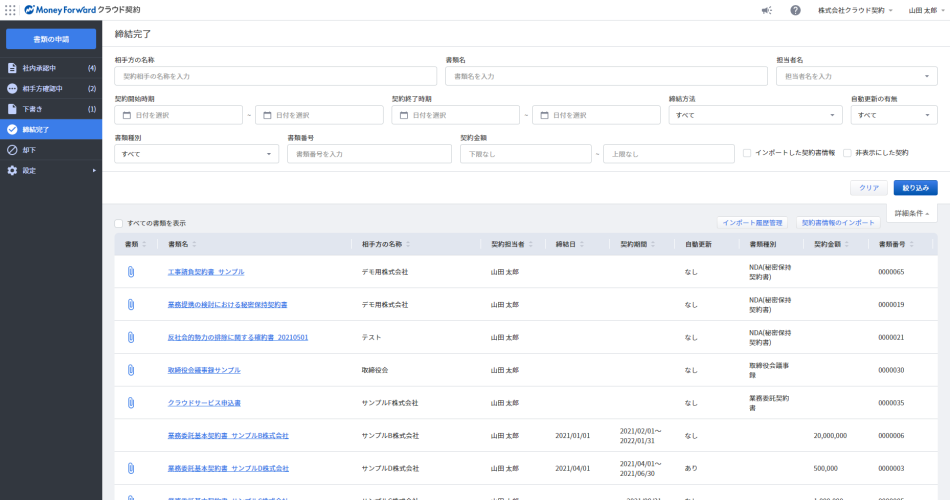Enable インポートした契約書情報 checkbox
The height and width of the screenshot is (500, 950).
(747, 153)
